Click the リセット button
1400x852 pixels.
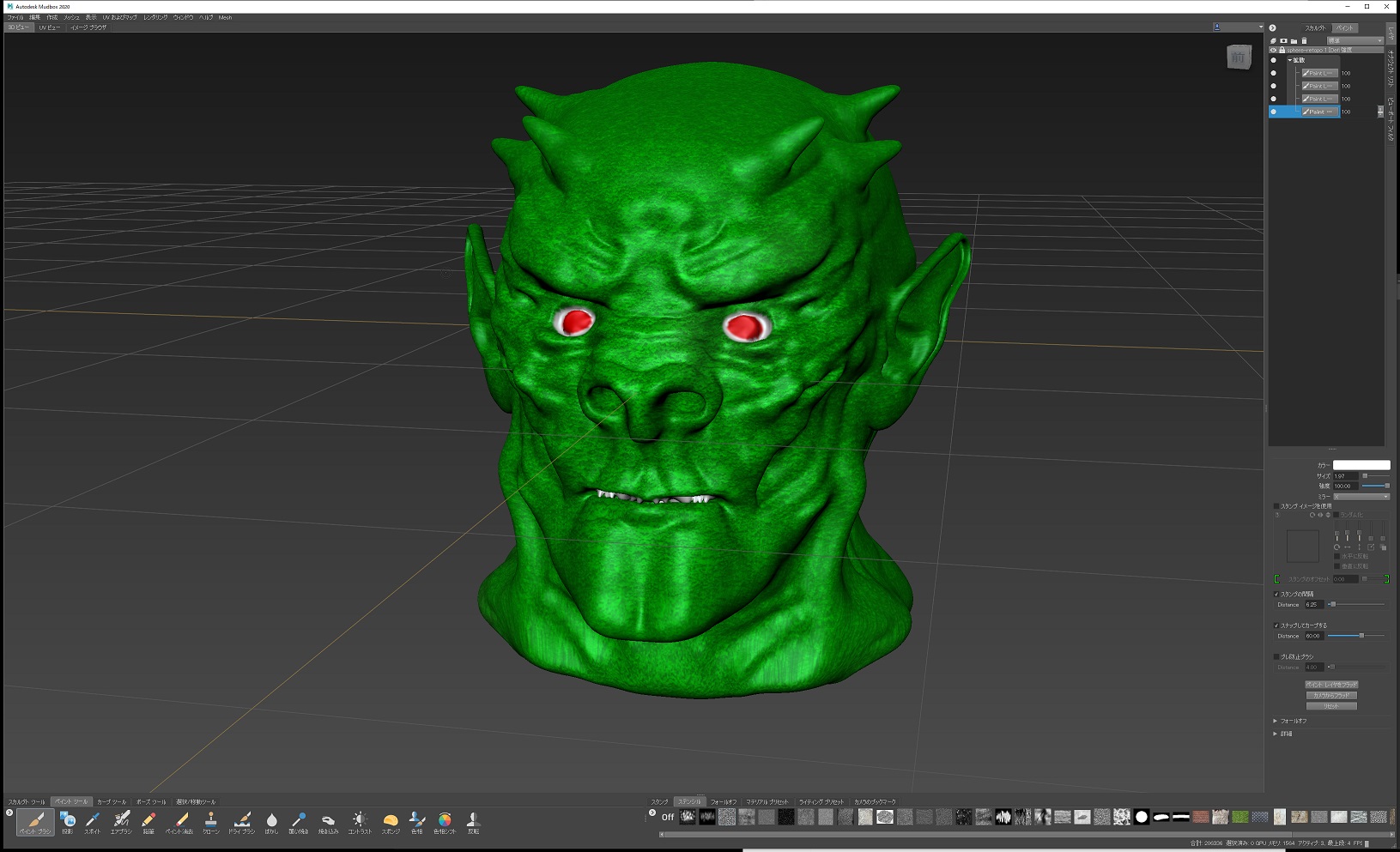[1330, 706]
